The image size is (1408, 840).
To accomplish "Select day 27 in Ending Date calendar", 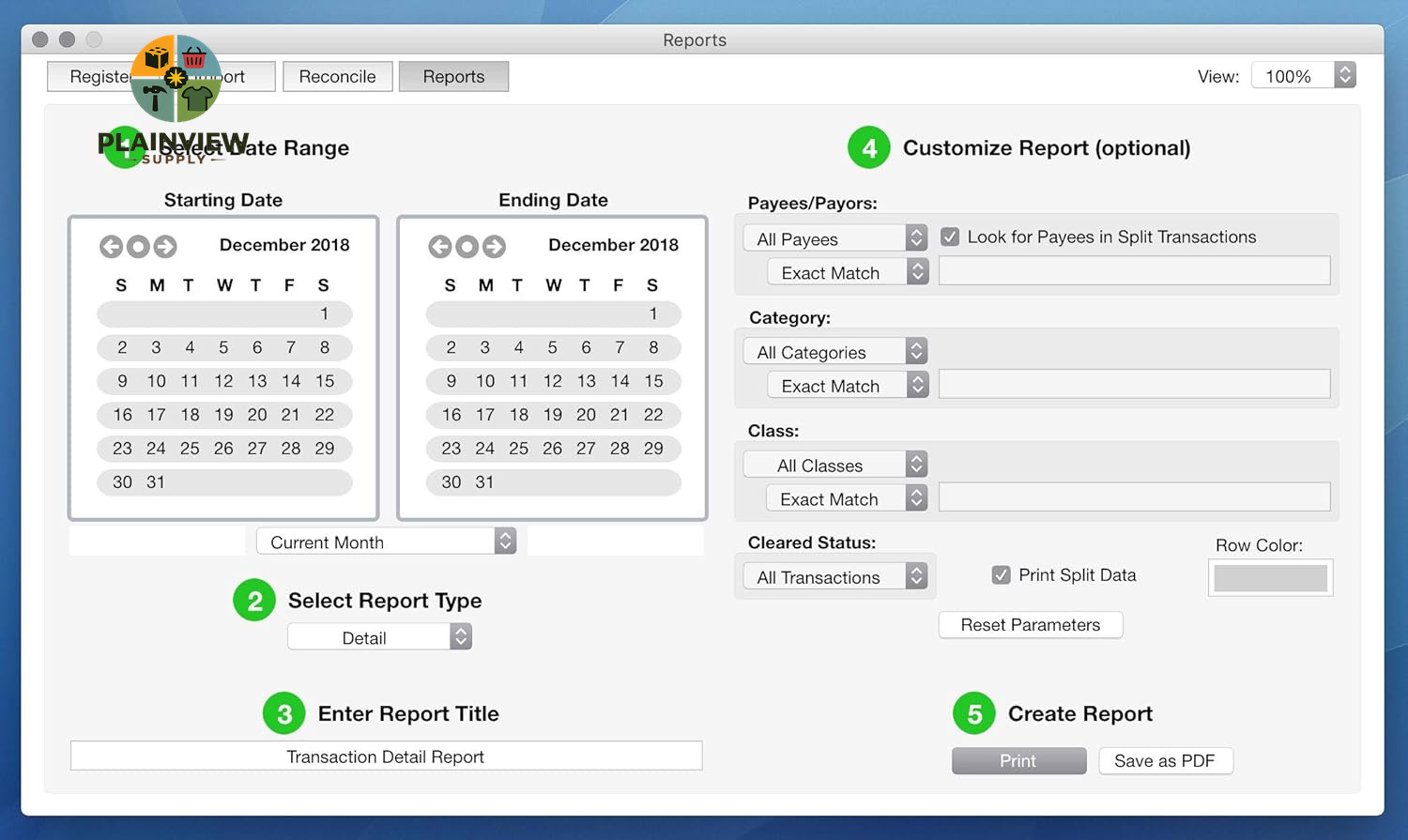I will pyautogui.click(x=586, y=449).
